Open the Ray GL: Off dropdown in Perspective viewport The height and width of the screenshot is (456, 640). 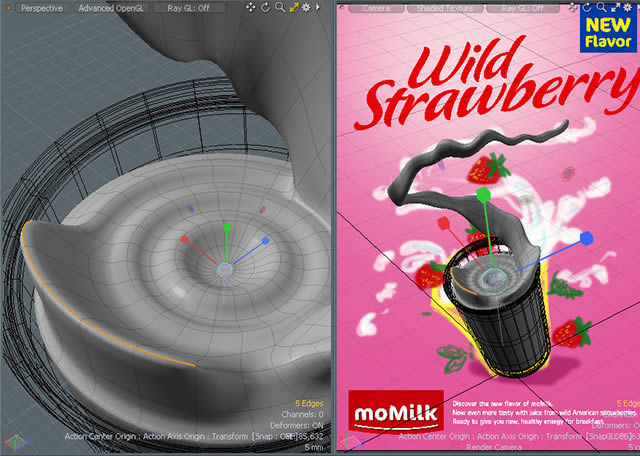tap(190, 8)
